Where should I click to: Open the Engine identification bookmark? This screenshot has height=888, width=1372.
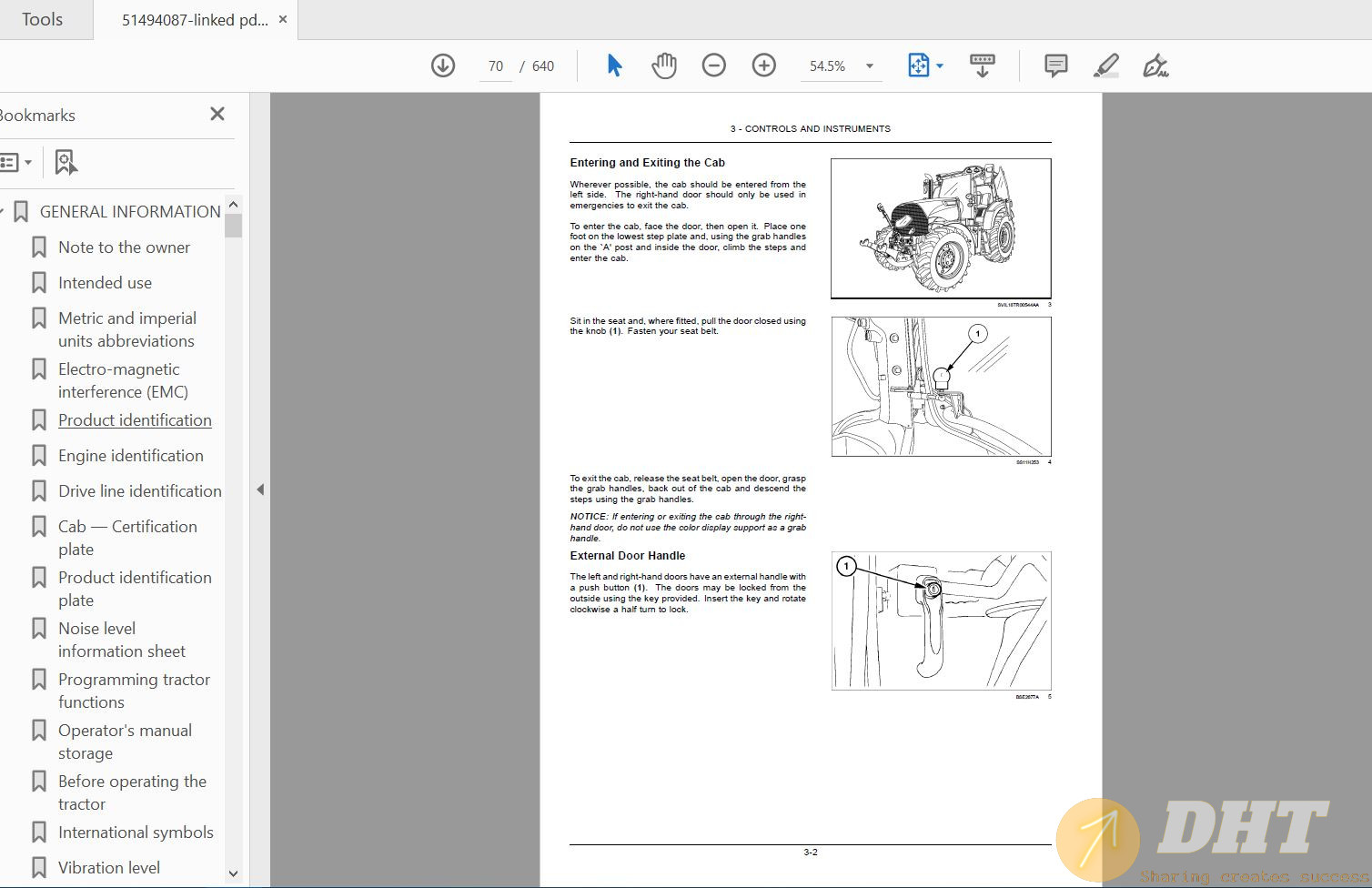131,456
